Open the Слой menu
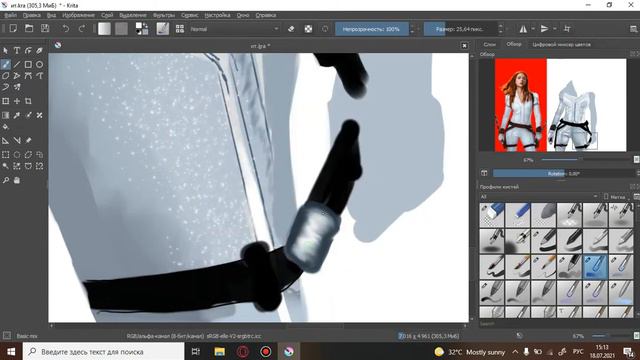 point(107,15)
